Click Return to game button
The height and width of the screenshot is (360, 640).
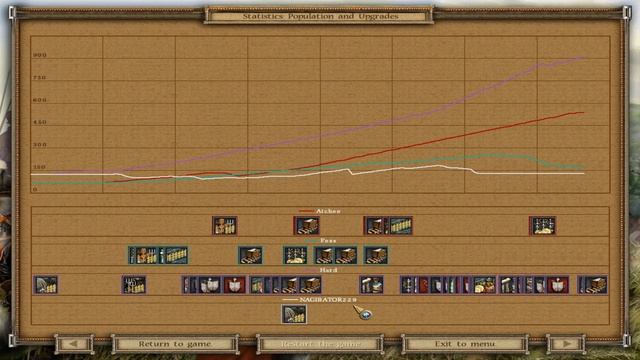click(175, 344)
